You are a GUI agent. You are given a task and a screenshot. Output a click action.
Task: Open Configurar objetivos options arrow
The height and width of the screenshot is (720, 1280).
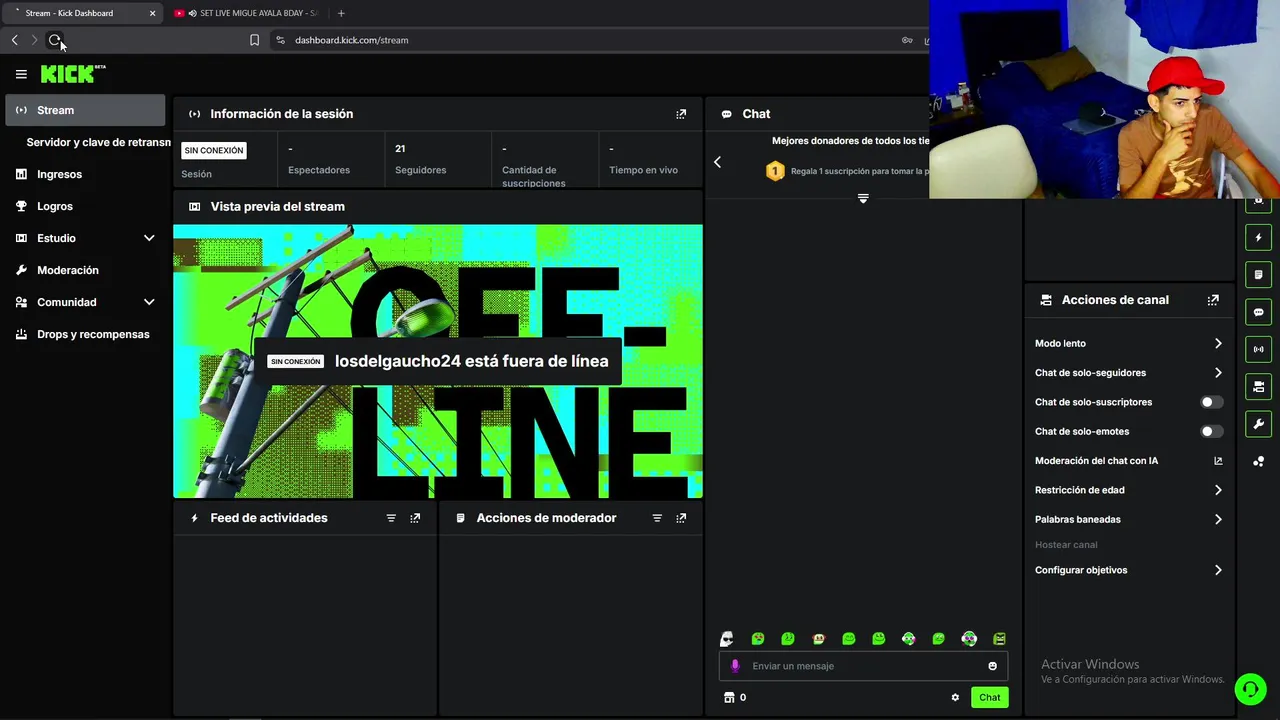tap(1218, 570)
